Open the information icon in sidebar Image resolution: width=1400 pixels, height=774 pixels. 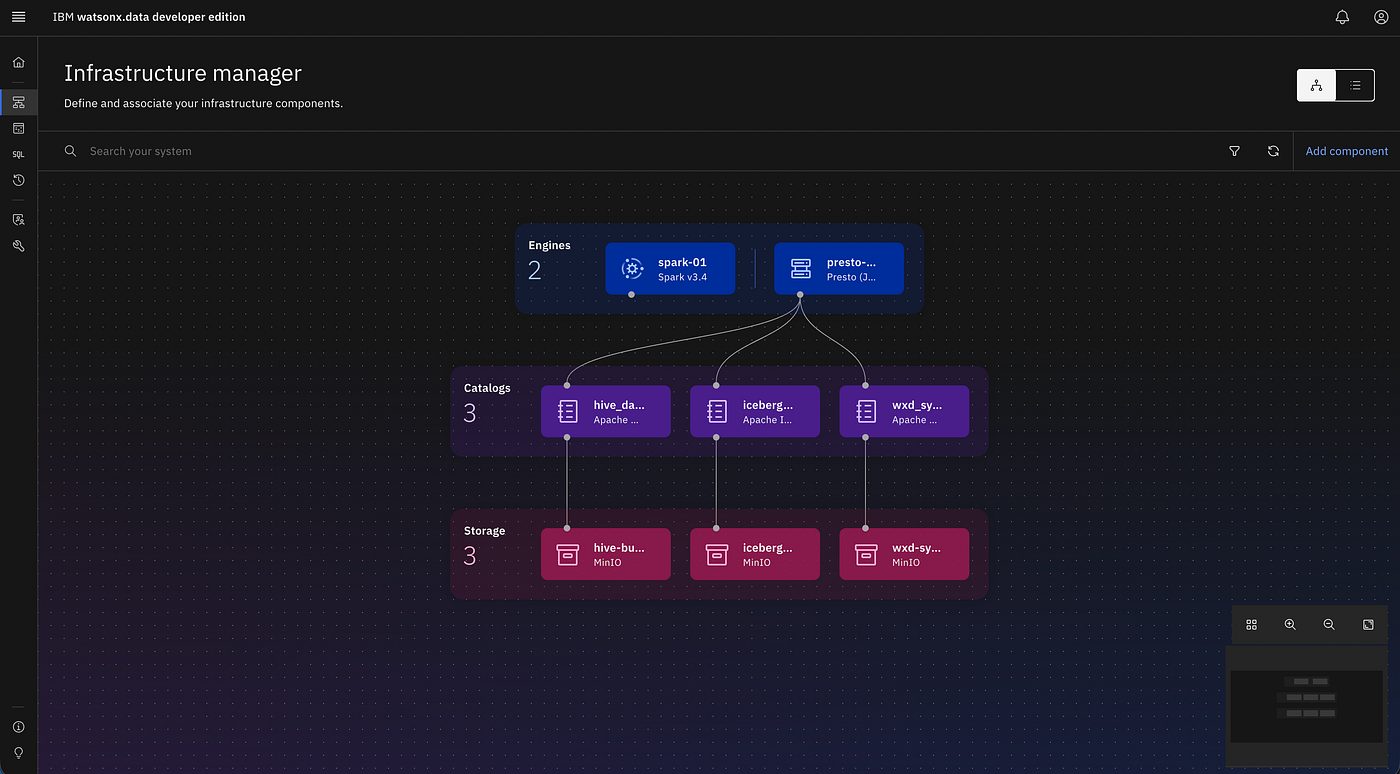18,727
